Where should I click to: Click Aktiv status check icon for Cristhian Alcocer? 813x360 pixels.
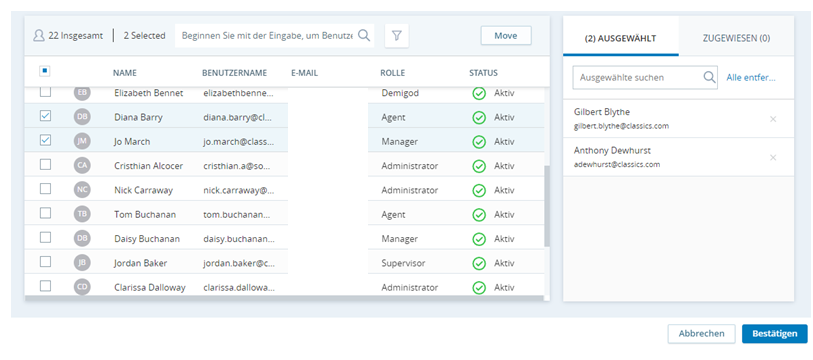[479, 166]
